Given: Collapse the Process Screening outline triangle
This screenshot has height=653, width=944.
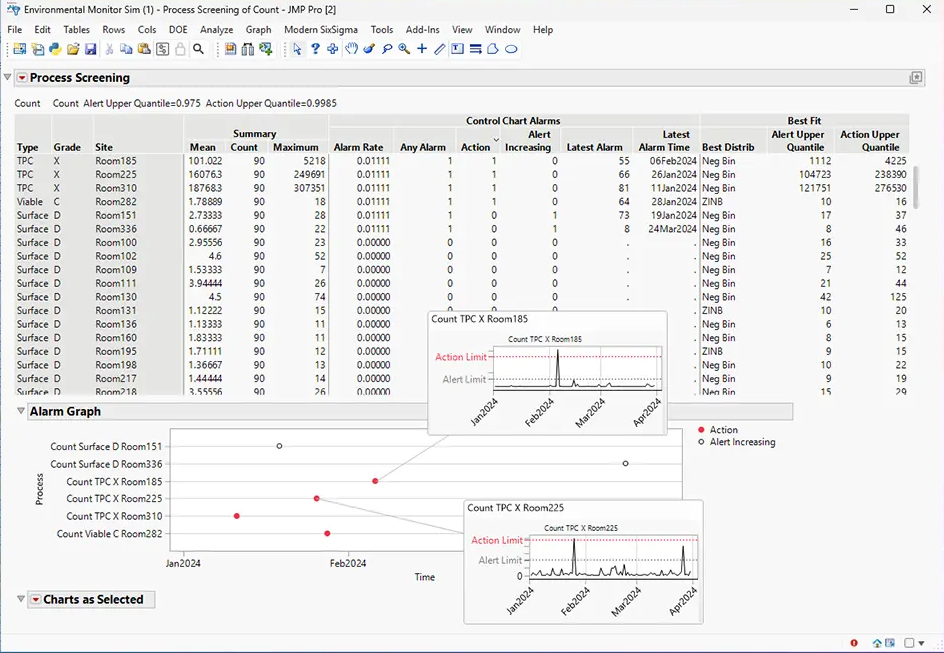Looking at the screenshot, I should 7,77.
